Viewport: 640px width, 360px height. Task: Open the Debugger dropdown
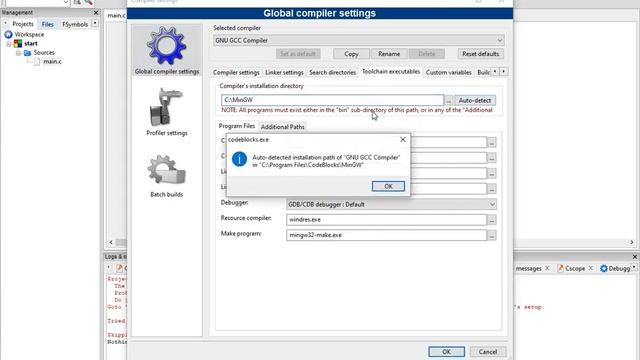point(391,204)
